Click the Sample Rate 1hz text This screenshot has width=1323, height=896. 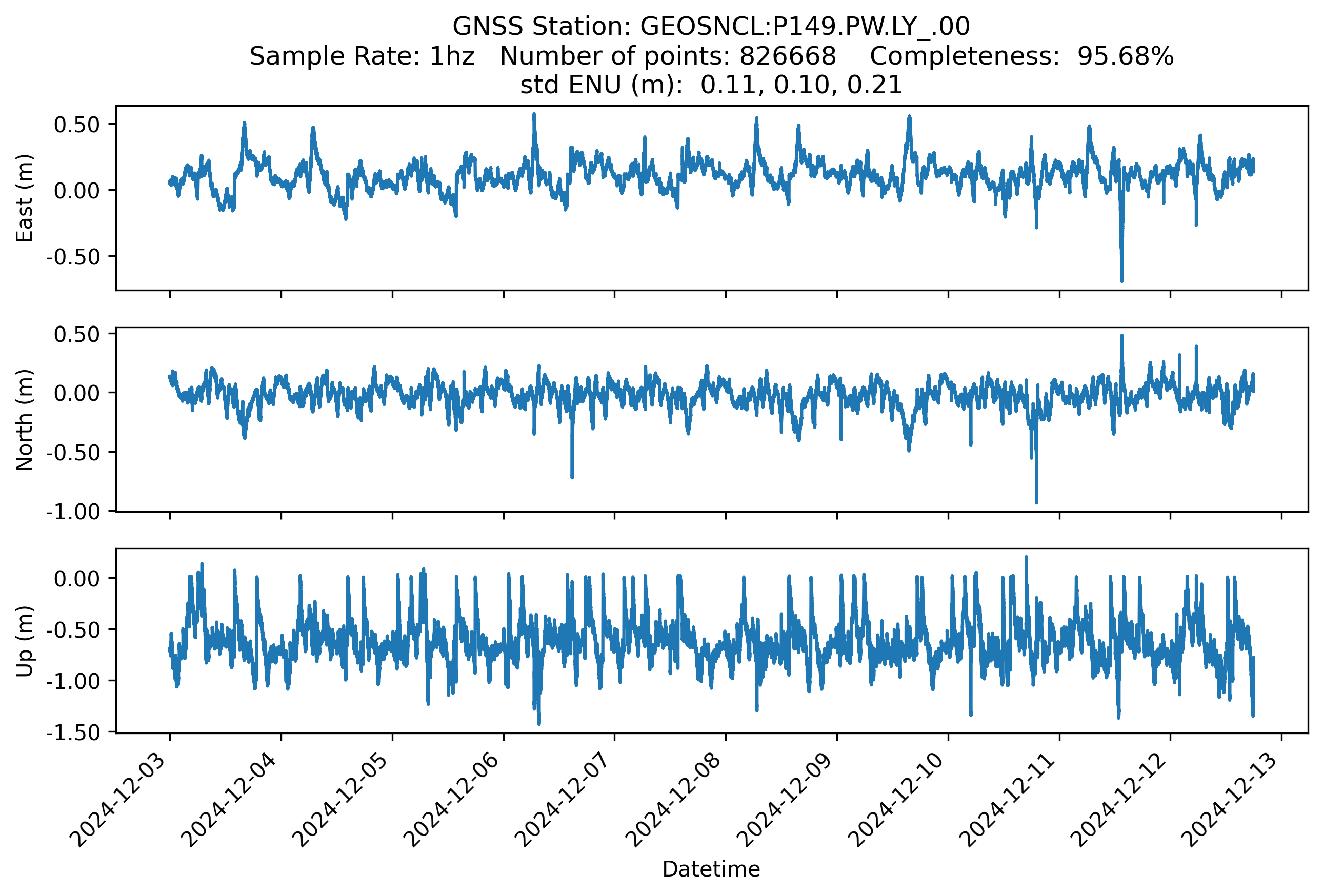pyautogui.click(x=362, y=56)
